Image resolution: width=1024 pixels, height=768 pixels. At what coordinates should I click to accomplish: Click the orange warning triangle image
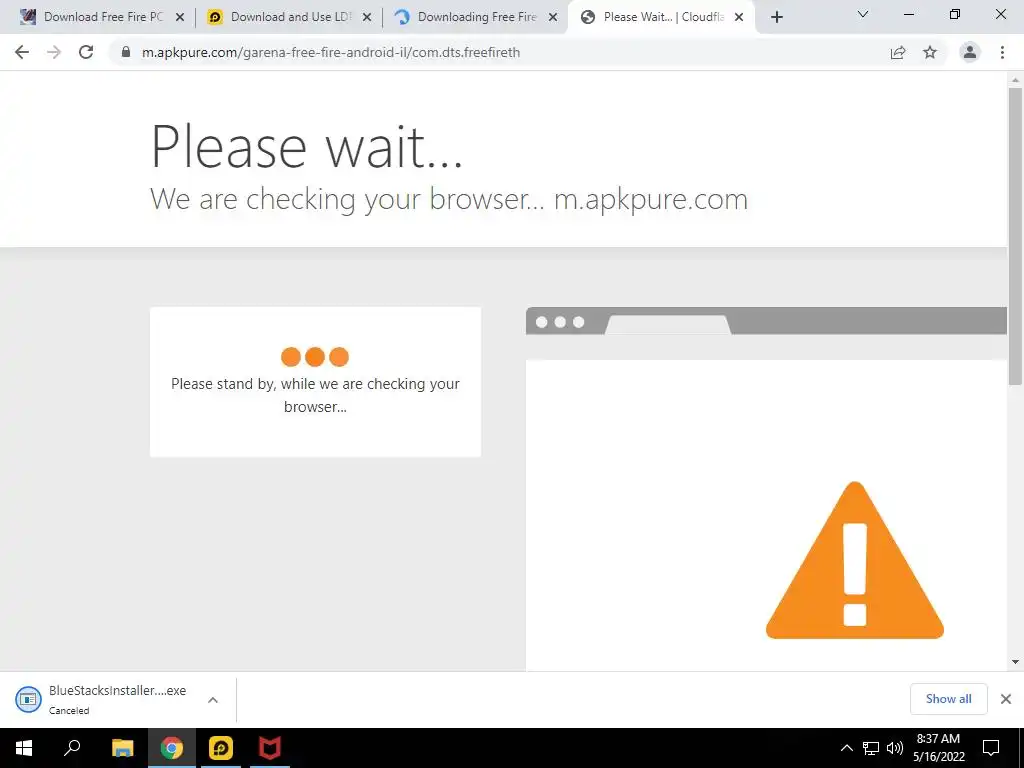point(855,560)
